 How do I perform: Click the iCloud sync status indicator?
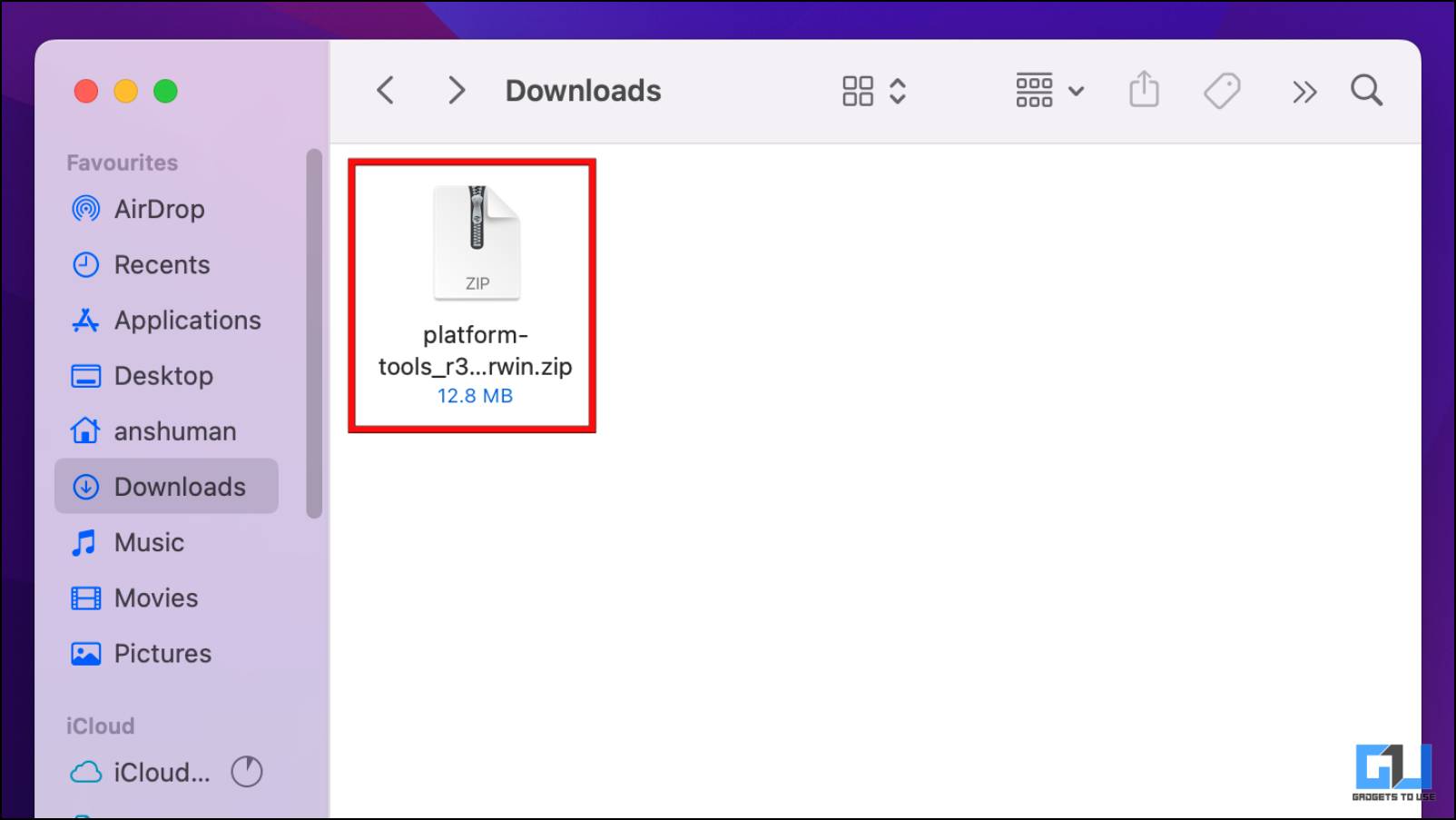point(246,772)
